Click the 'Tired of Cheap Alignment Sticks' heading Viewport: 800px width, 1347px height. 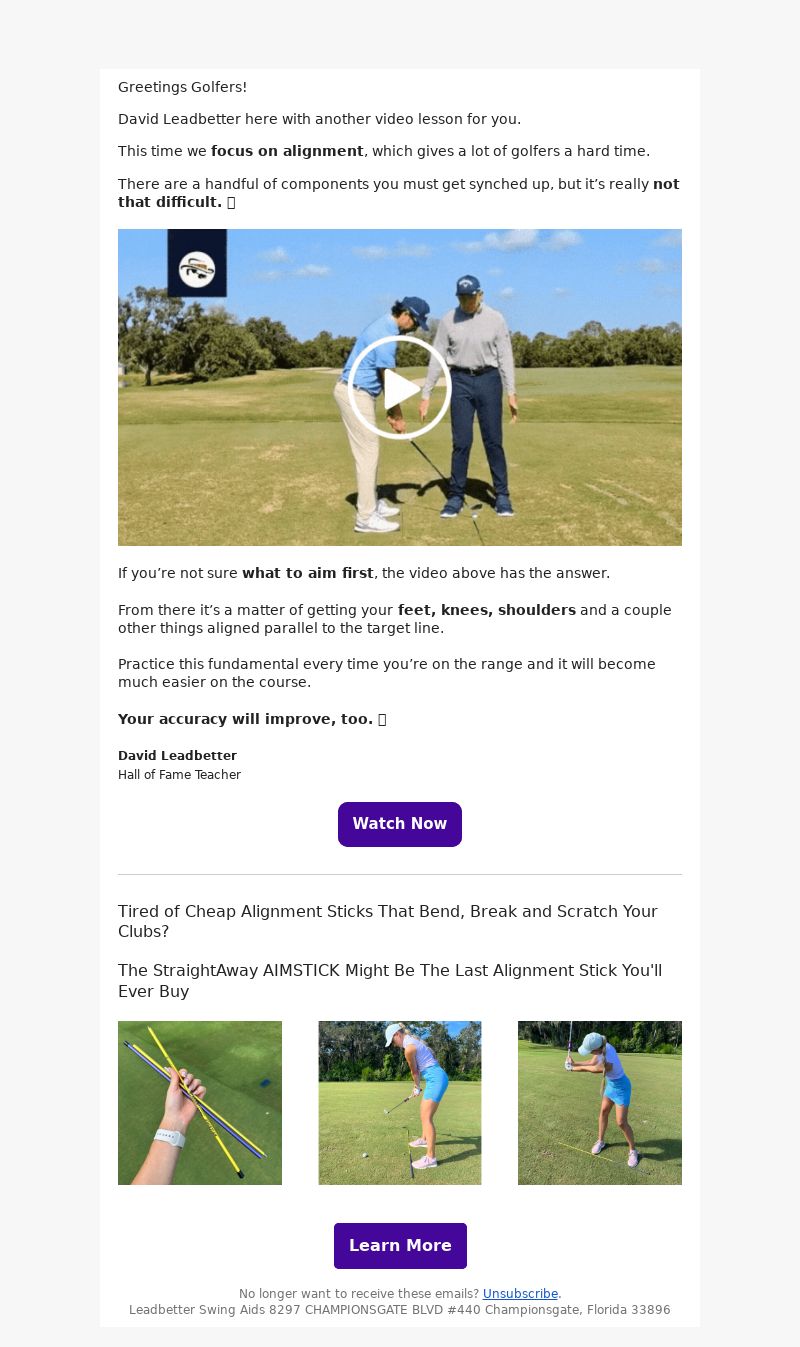click(388, 921)
